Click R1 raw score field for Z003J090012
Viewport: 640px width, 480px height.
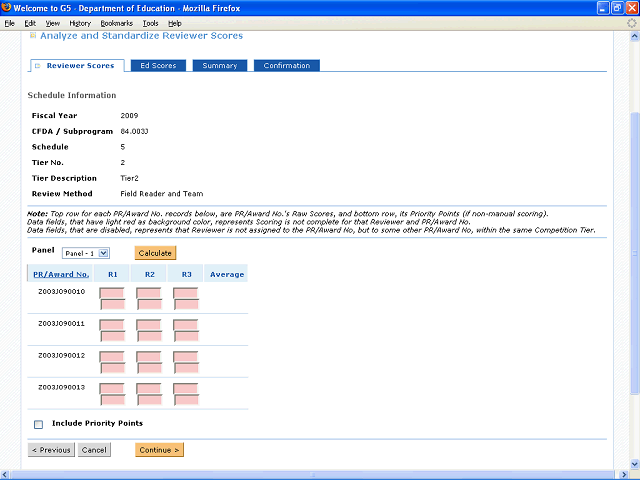click(x=111, y=356)
